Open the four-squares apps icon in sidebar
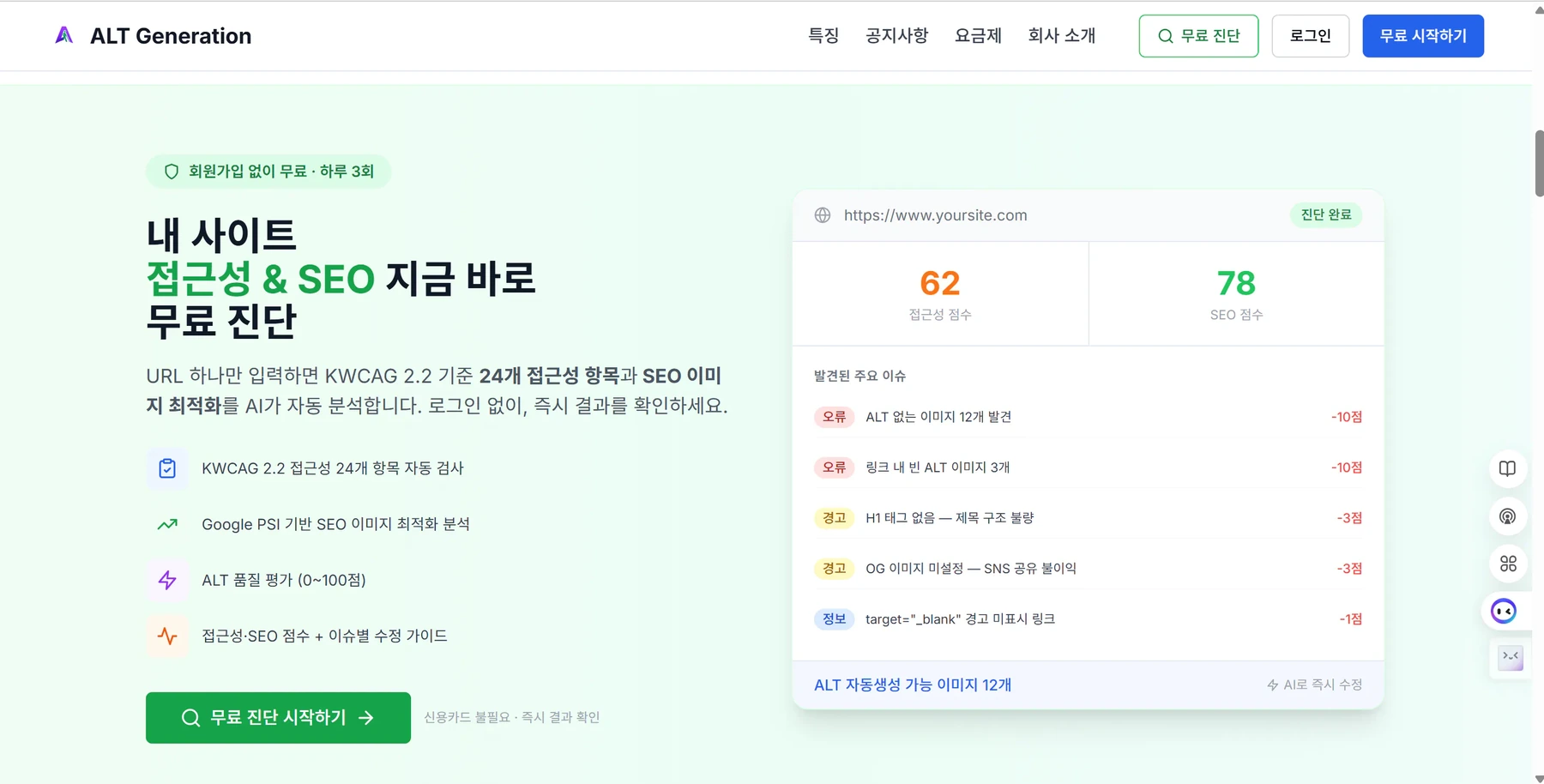The image size is (1544, 784). point(1507,564)
